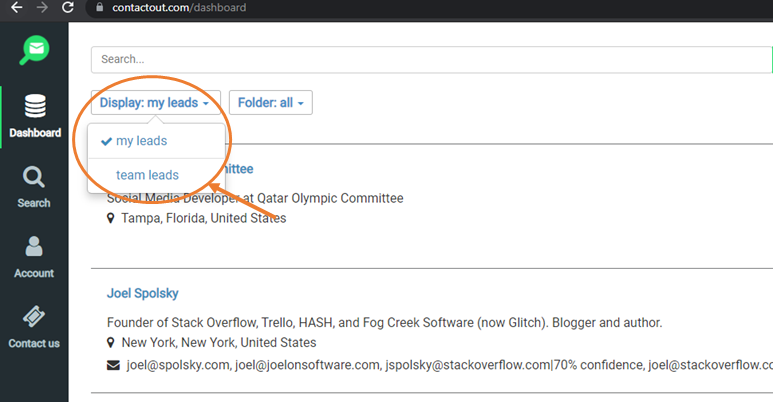Open the Display: my leads dropdown
773x402 pixels.
coord(156,103)
